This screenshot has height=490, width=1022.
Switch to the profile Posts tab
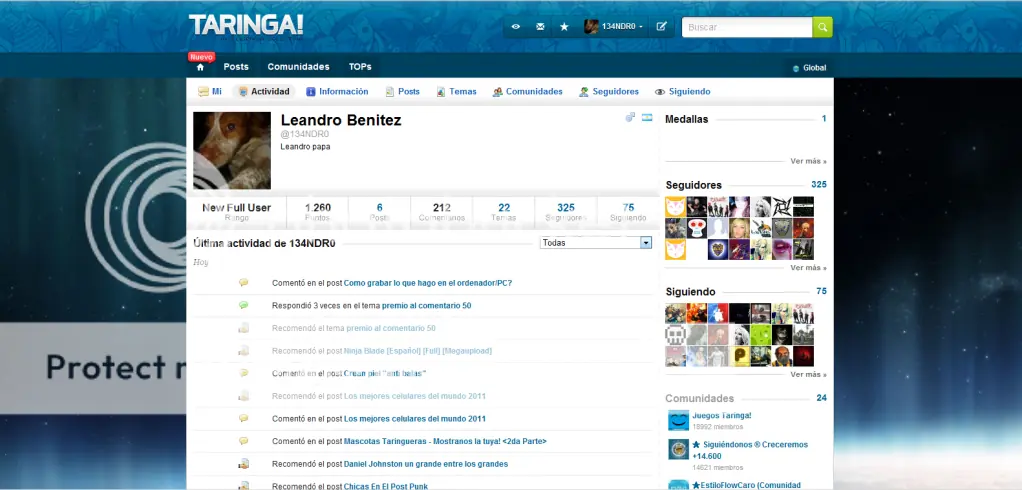(x=402, y=92)
